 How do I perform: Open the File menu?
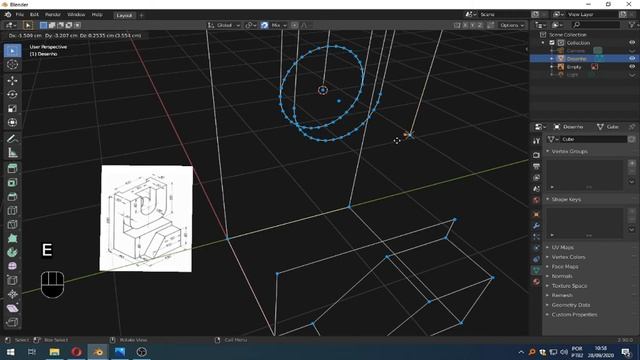coord(19,14)
